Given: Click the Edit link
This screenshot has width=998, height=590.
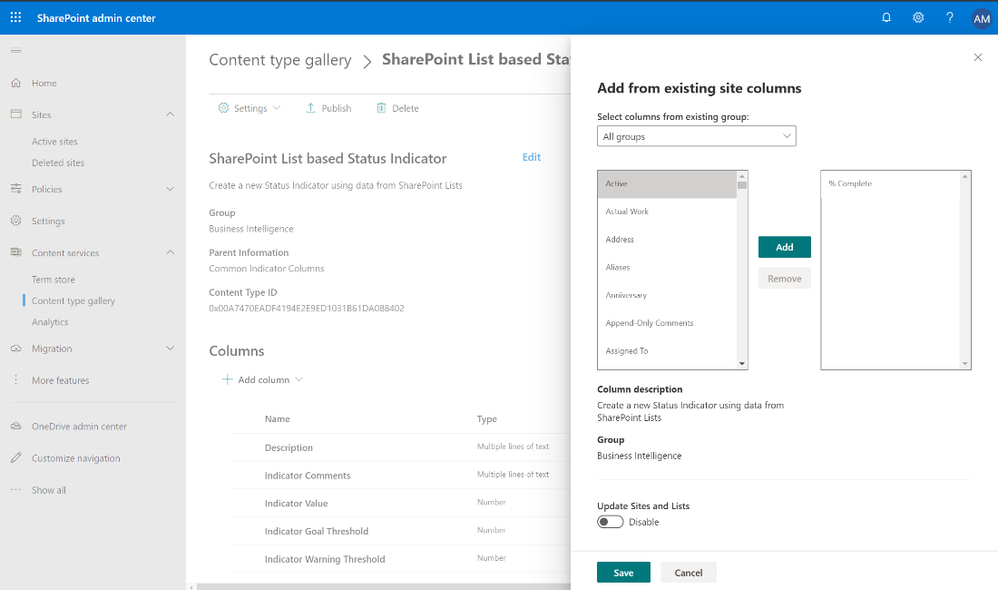Looking at the screenshot, I should coord(531,157).
